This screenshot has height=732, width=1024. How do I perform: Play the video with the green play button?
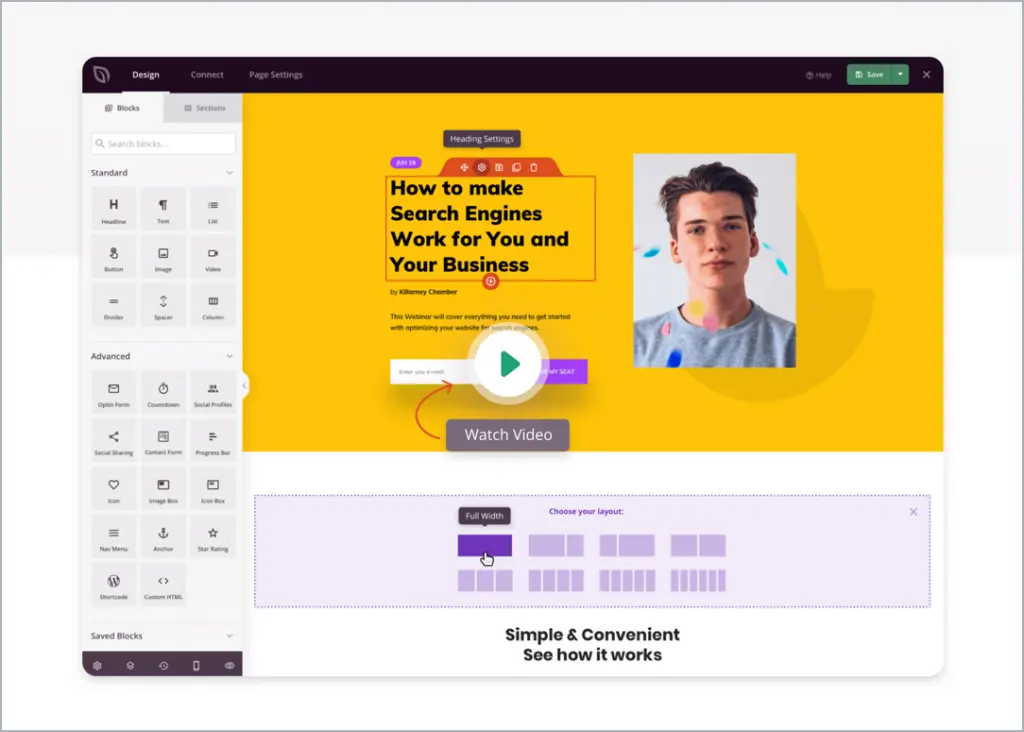tap(509, 364)
